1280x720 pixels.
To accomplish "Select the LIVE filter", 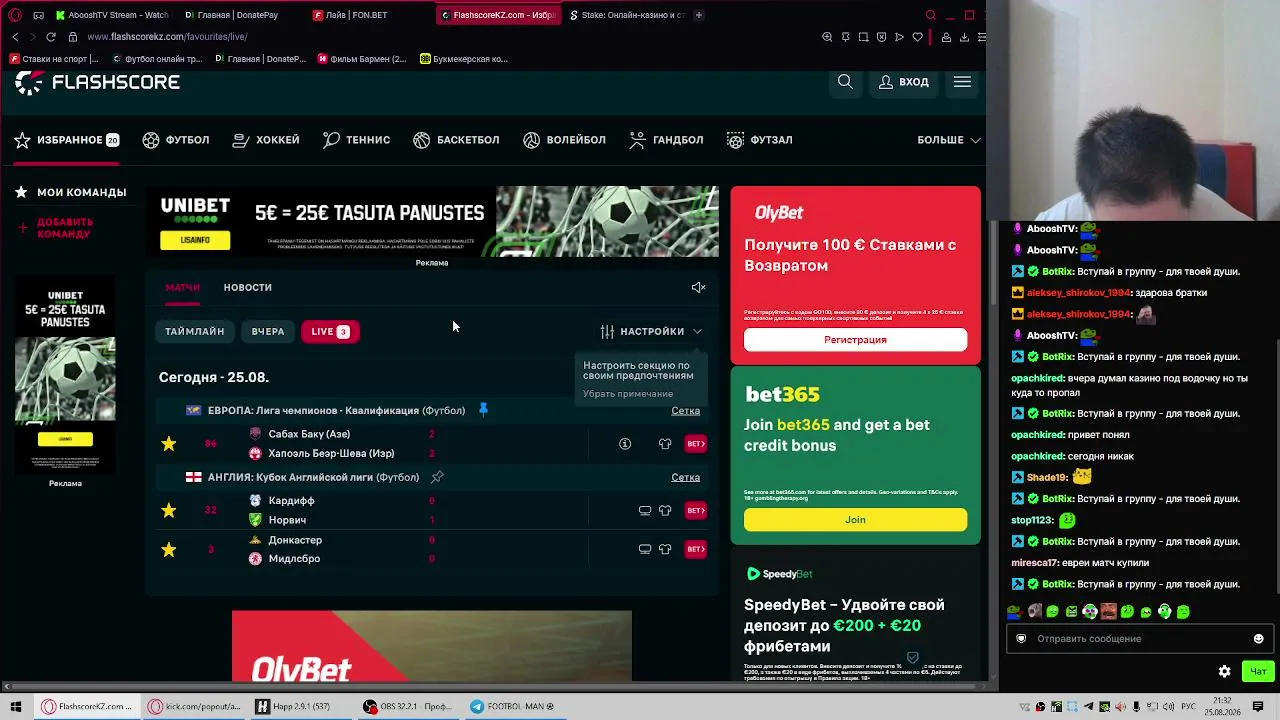I will coord(330,331).
